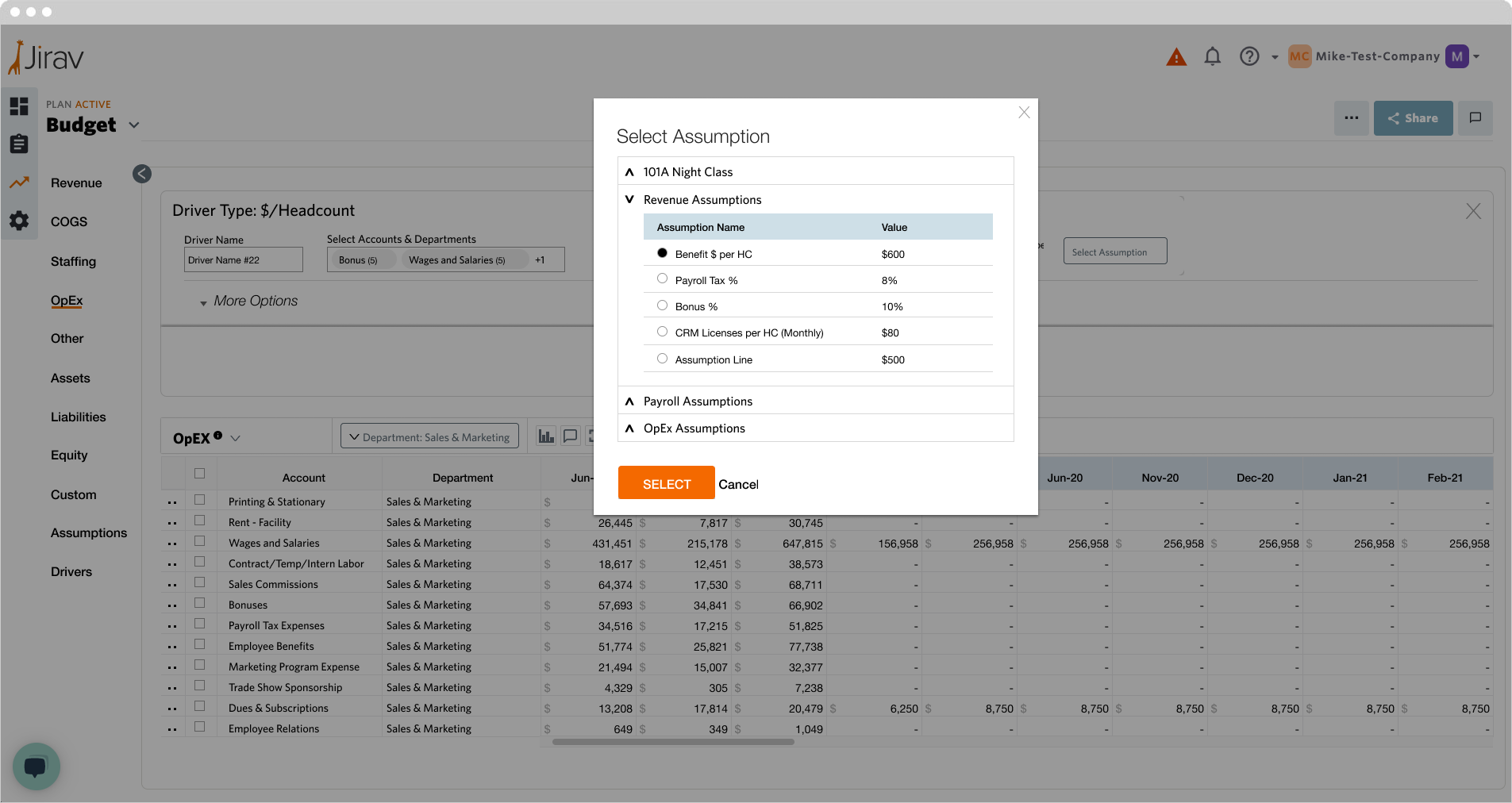1512x803 pixels.
Task: Open the notifications bell
Action: pyautogui.click(x=1212, y=56)
